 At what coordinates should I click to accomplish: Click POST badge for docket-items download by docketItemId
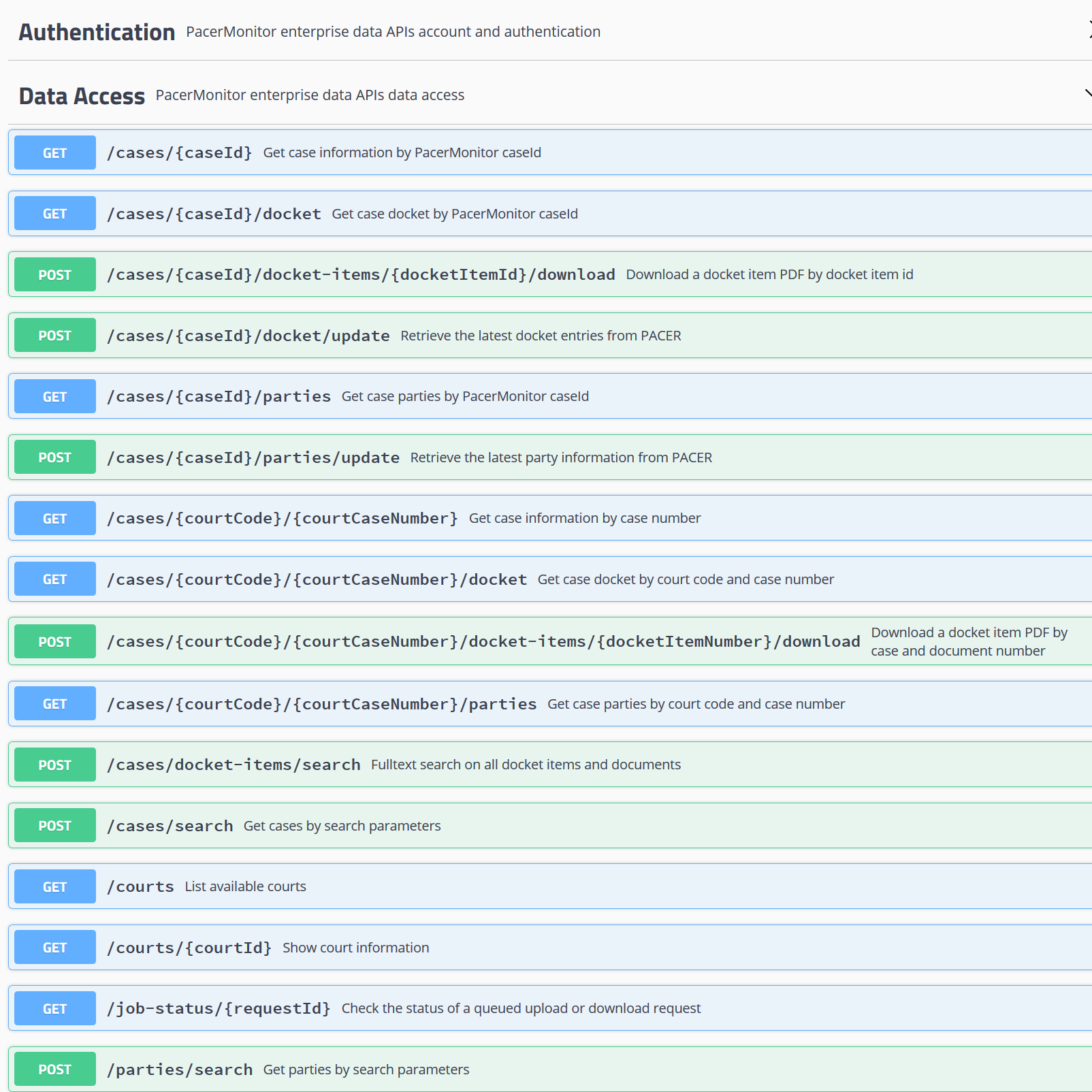point(55,274)
